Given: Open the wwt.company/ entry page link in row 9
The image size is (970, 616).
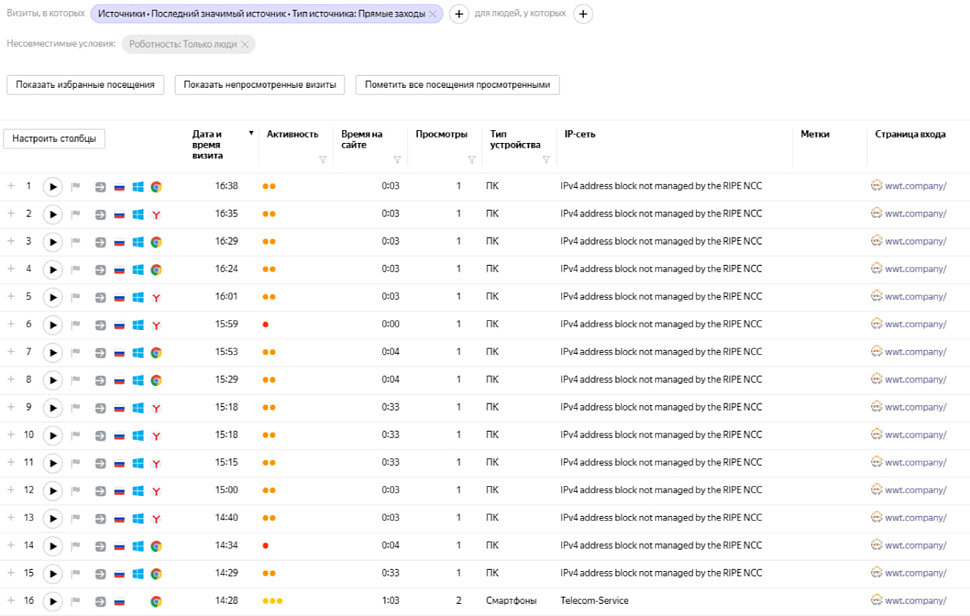Looking at the screenshot, I should [x=915, y=407].
